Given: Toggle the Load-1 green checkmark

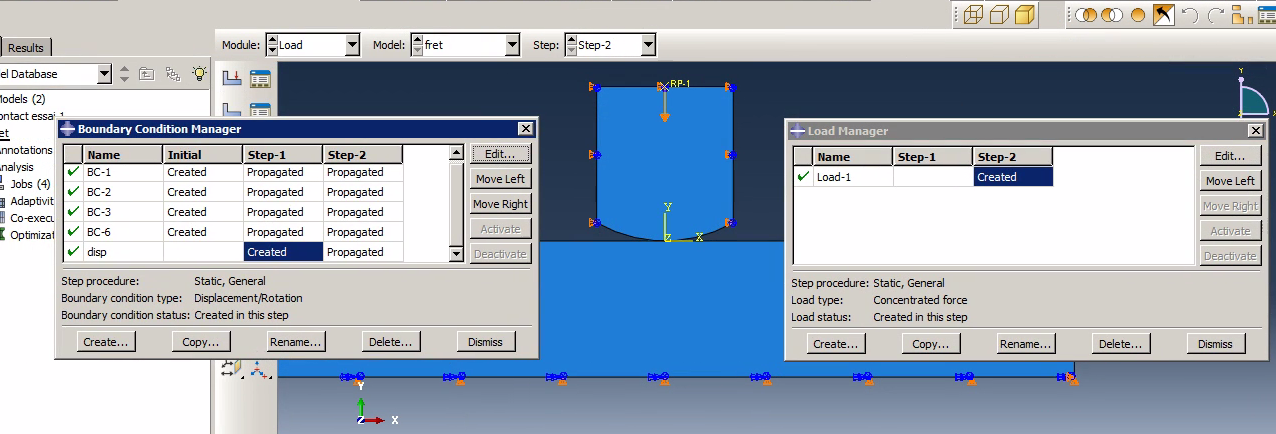Looking at the screenshot, I should [803, 177].
